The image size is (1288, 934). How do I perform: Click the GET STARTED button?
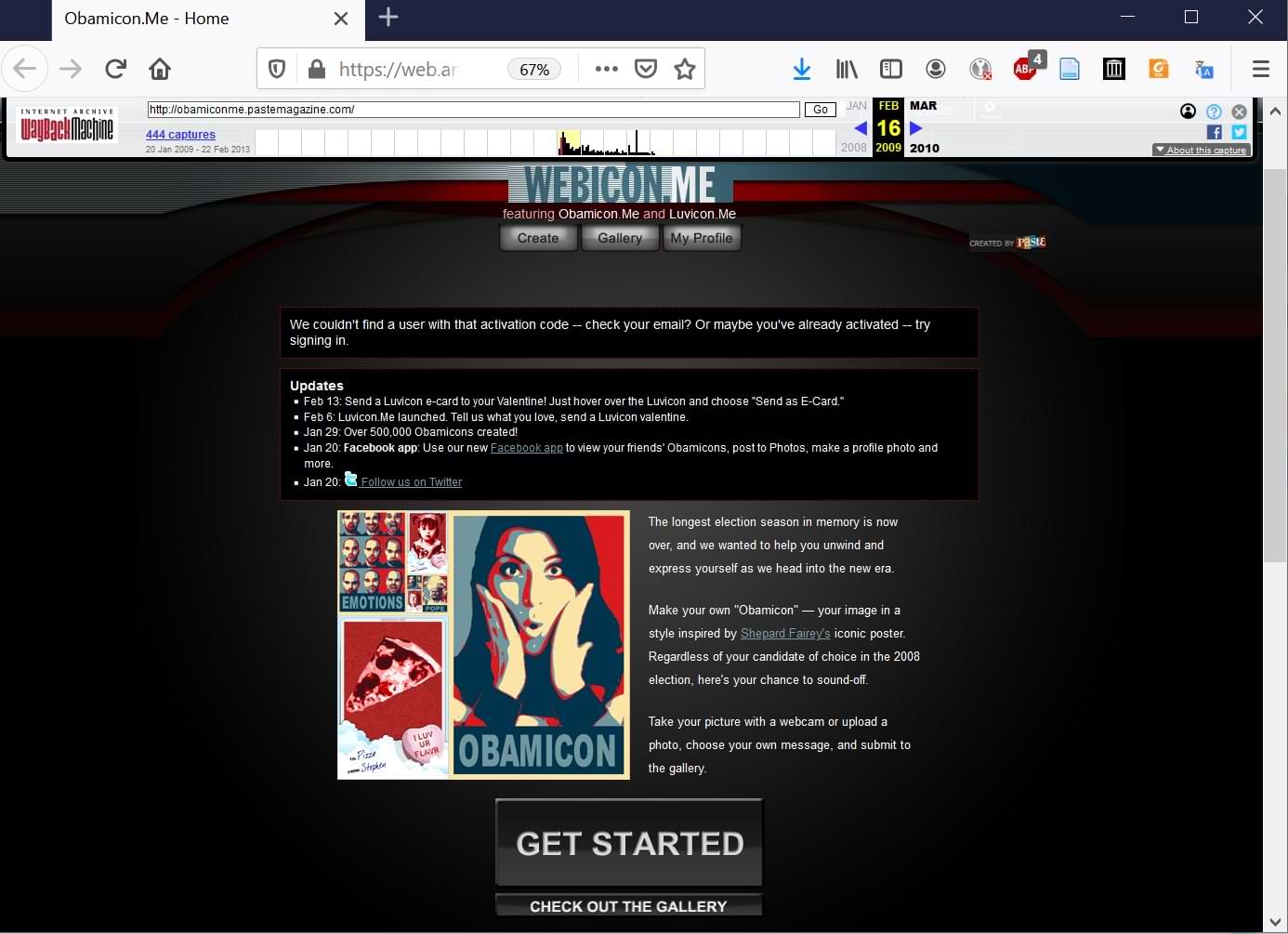click(x=629, y=843)
